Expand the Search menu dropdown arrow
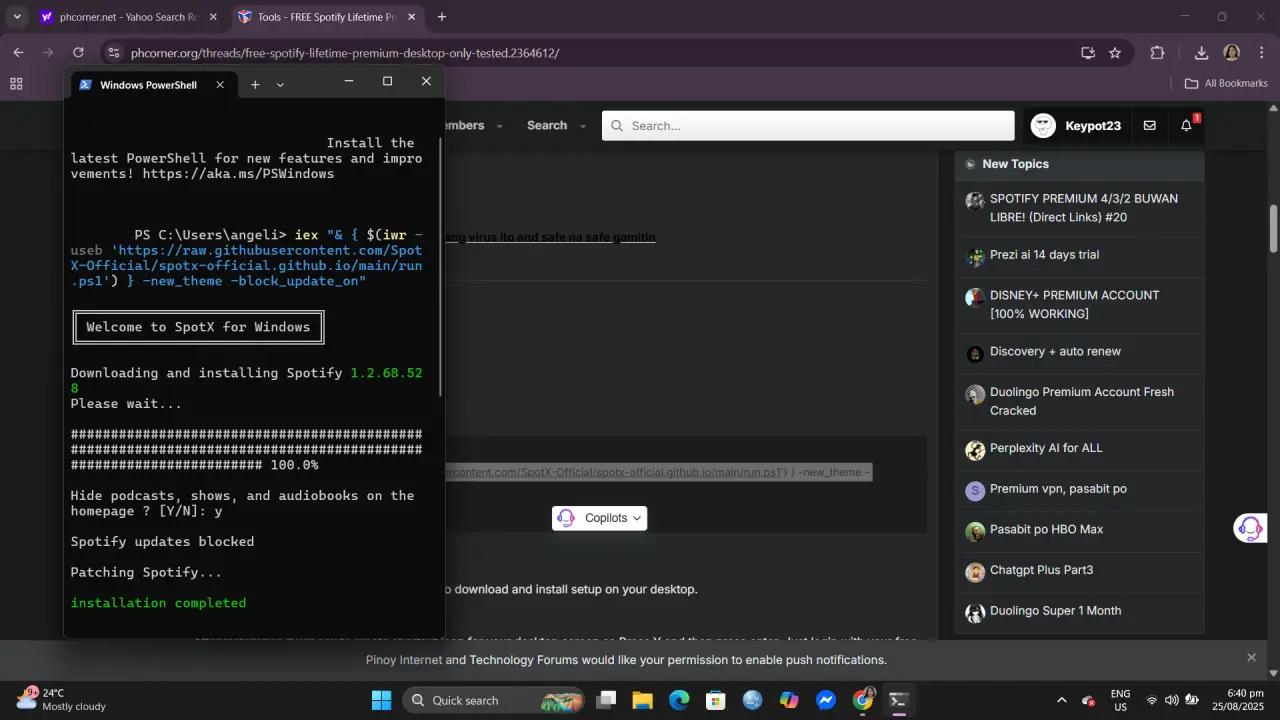The height and width of the screenshot is (720, 1280). [x=582, y=126]
